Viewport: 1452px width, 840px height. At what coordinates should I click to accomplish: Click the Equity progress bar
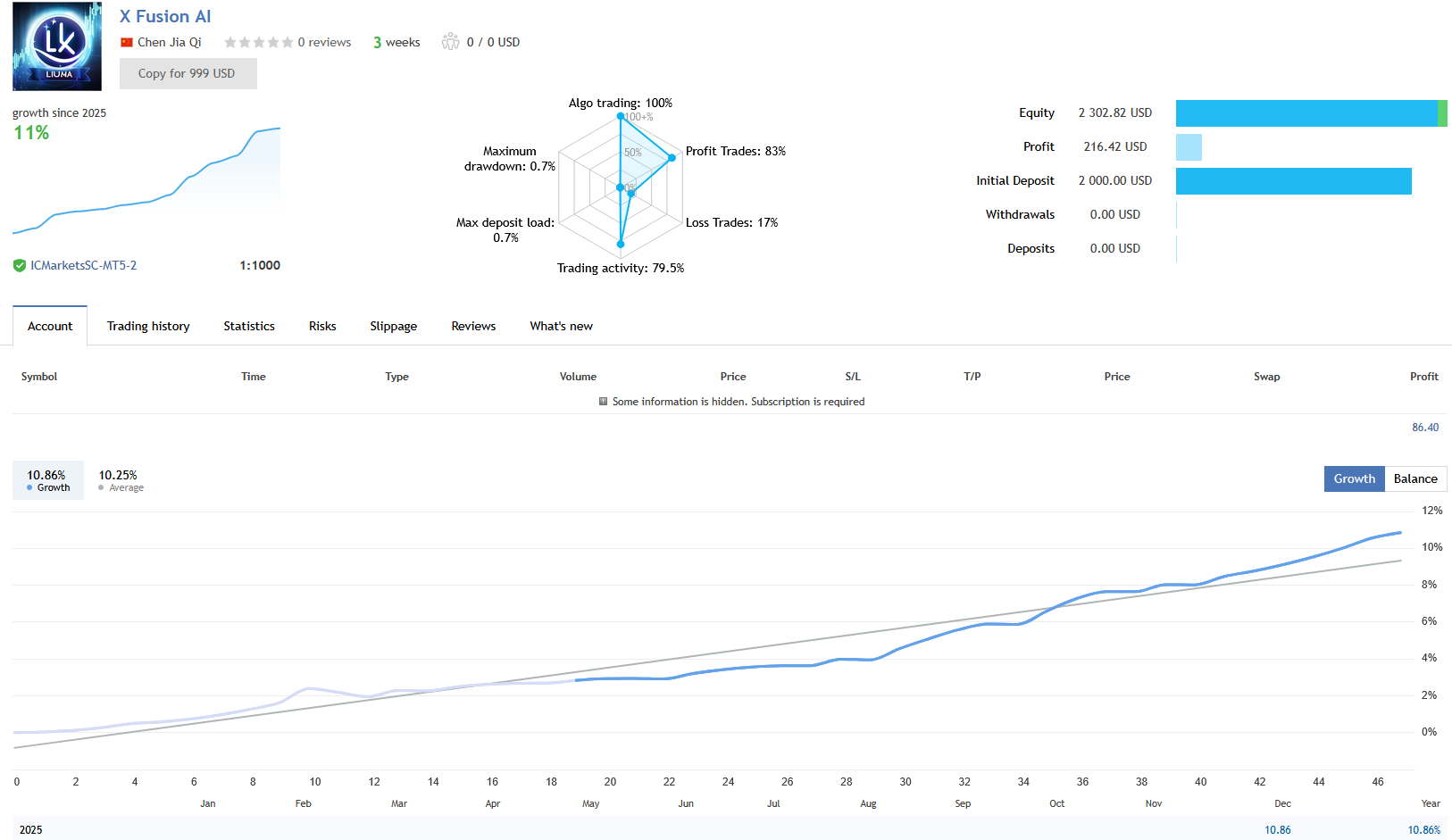pyautogui.click(x=1312, y=113)
